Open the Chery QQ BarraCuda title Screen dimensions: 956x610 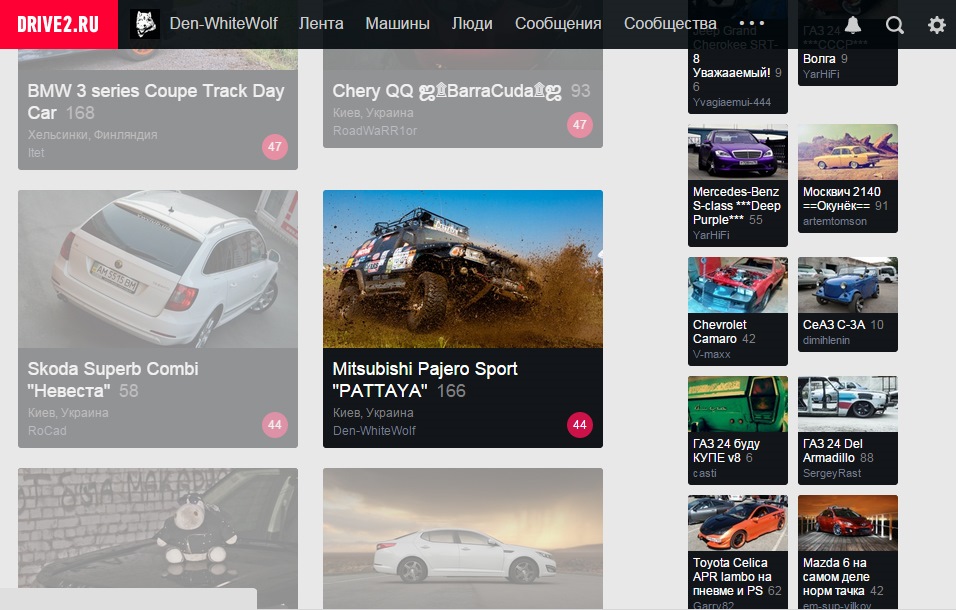pos(447,91)
